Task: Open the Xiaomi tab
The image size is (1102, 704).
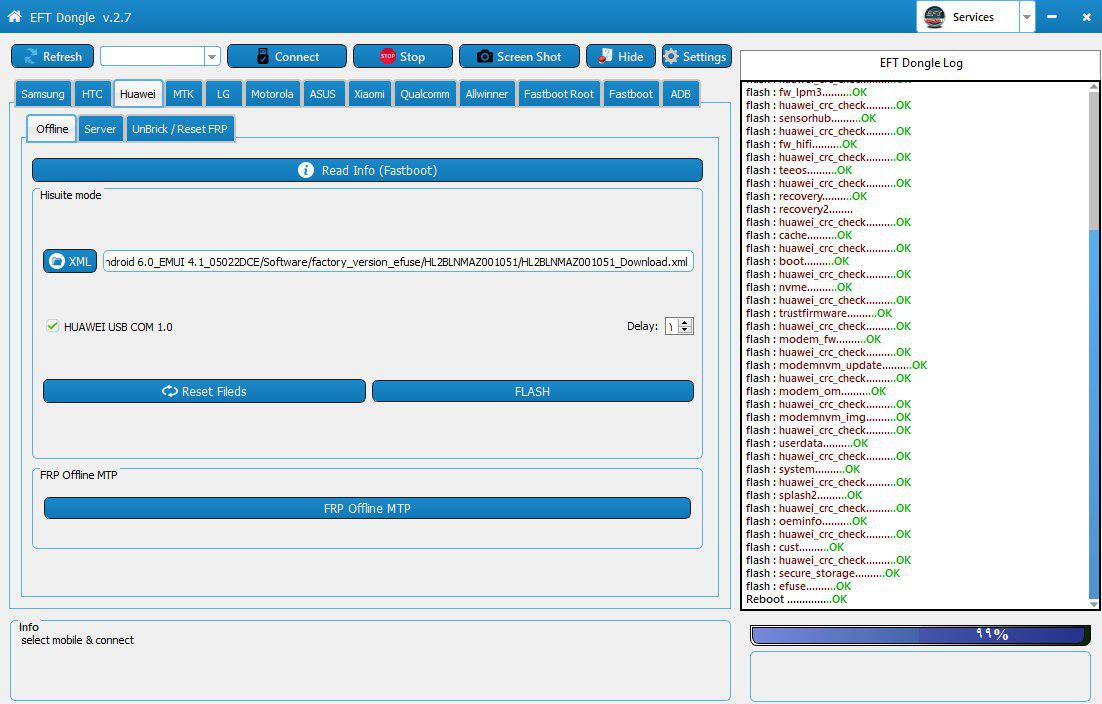Action: 369,94
